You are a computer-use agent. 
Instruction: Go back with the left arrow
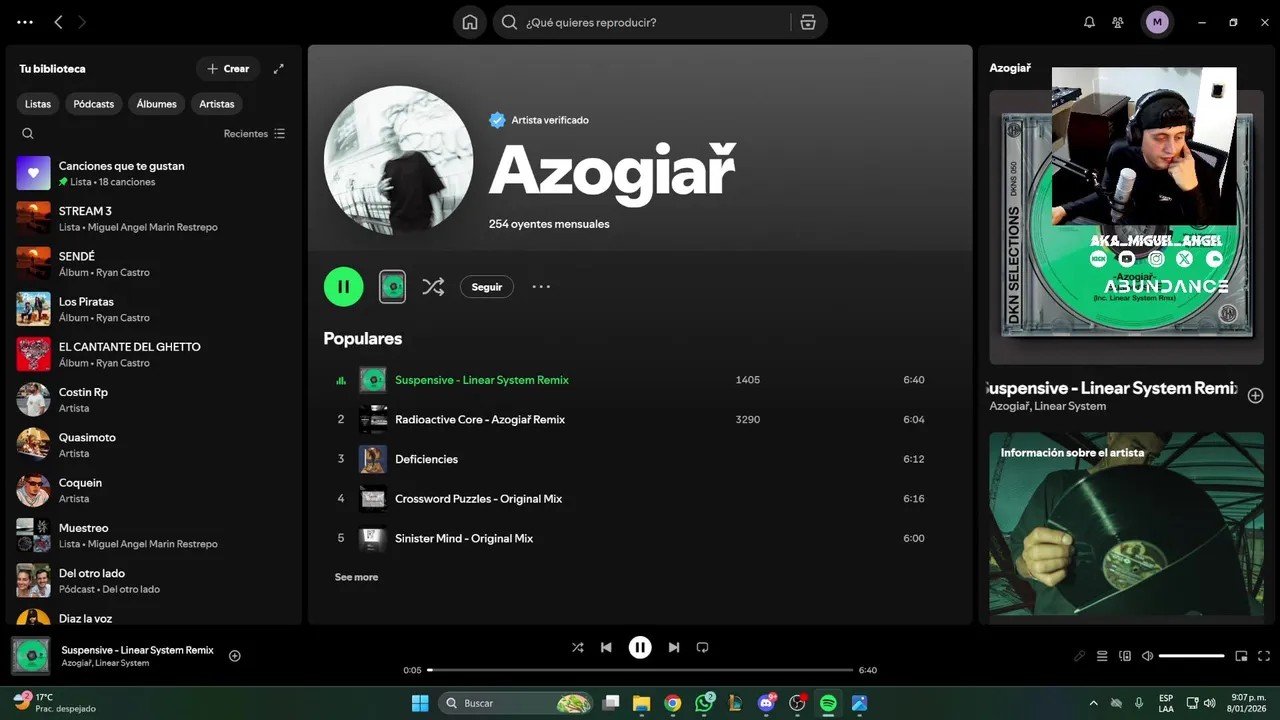(58, 22)
